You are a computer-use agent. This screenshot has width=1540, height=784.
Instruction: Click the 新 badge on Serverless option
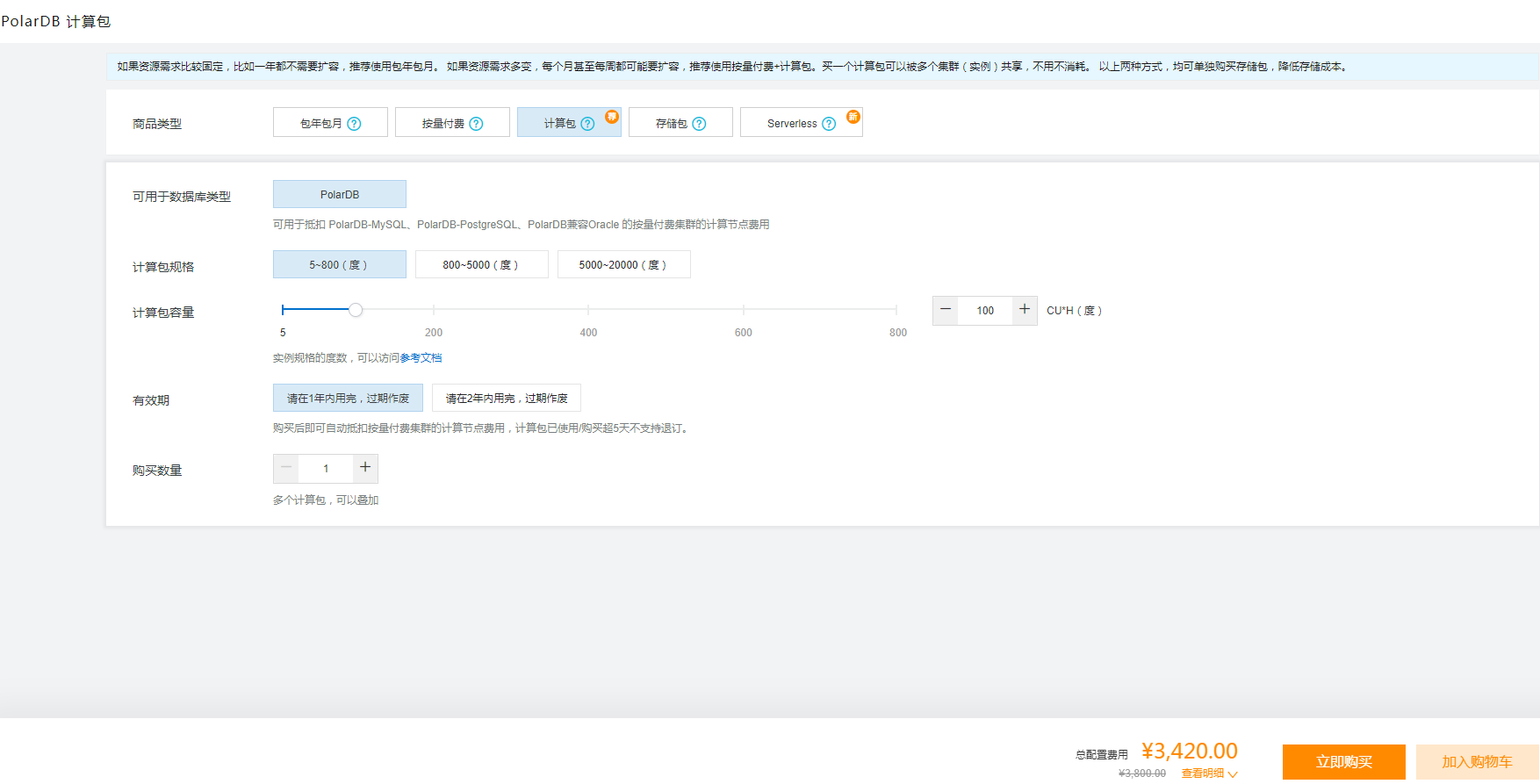pyautogui.click(x=853, y=117)
